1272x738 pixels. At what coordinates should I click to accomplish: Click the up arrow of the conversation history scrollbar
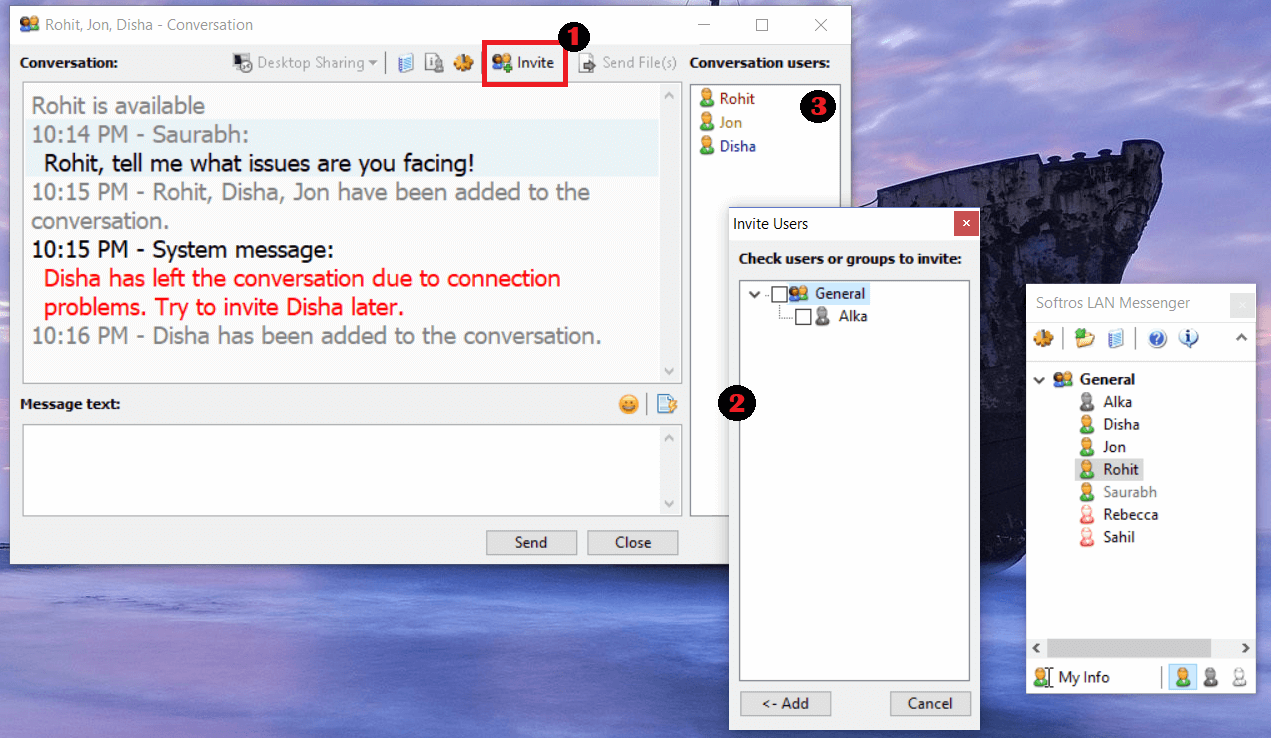pyautogui.click(x=670, y=97)
